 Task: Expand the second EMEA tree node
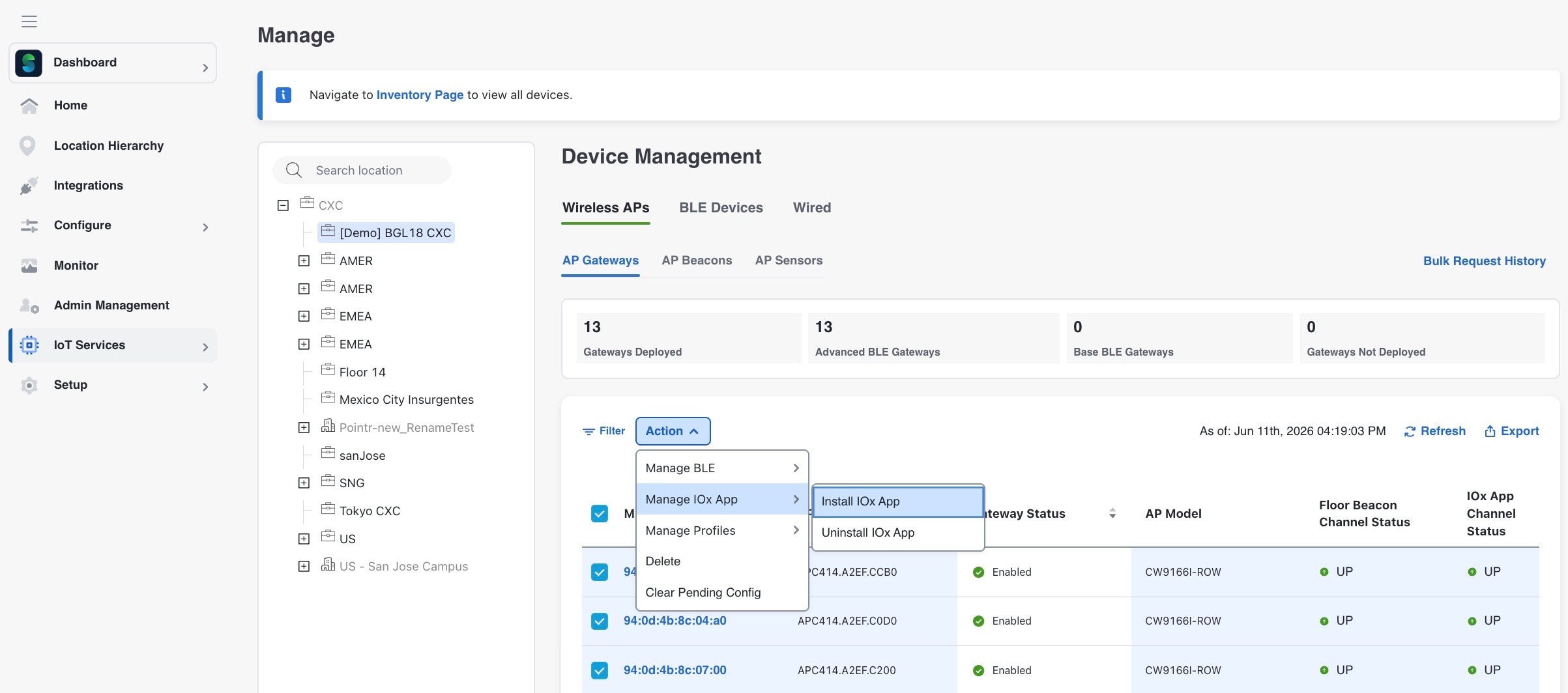[304, 345]
